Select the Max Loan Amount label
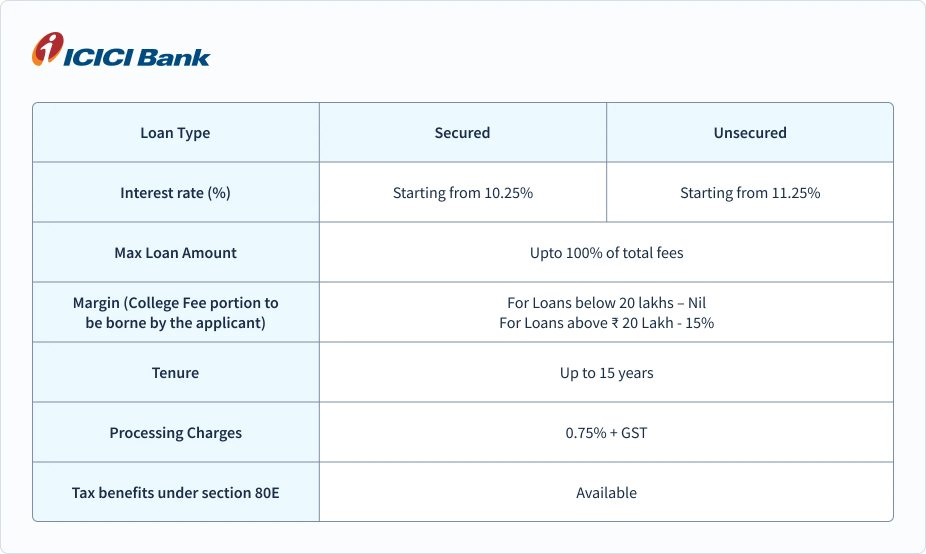Screen dimensions: 926x554 175,253
